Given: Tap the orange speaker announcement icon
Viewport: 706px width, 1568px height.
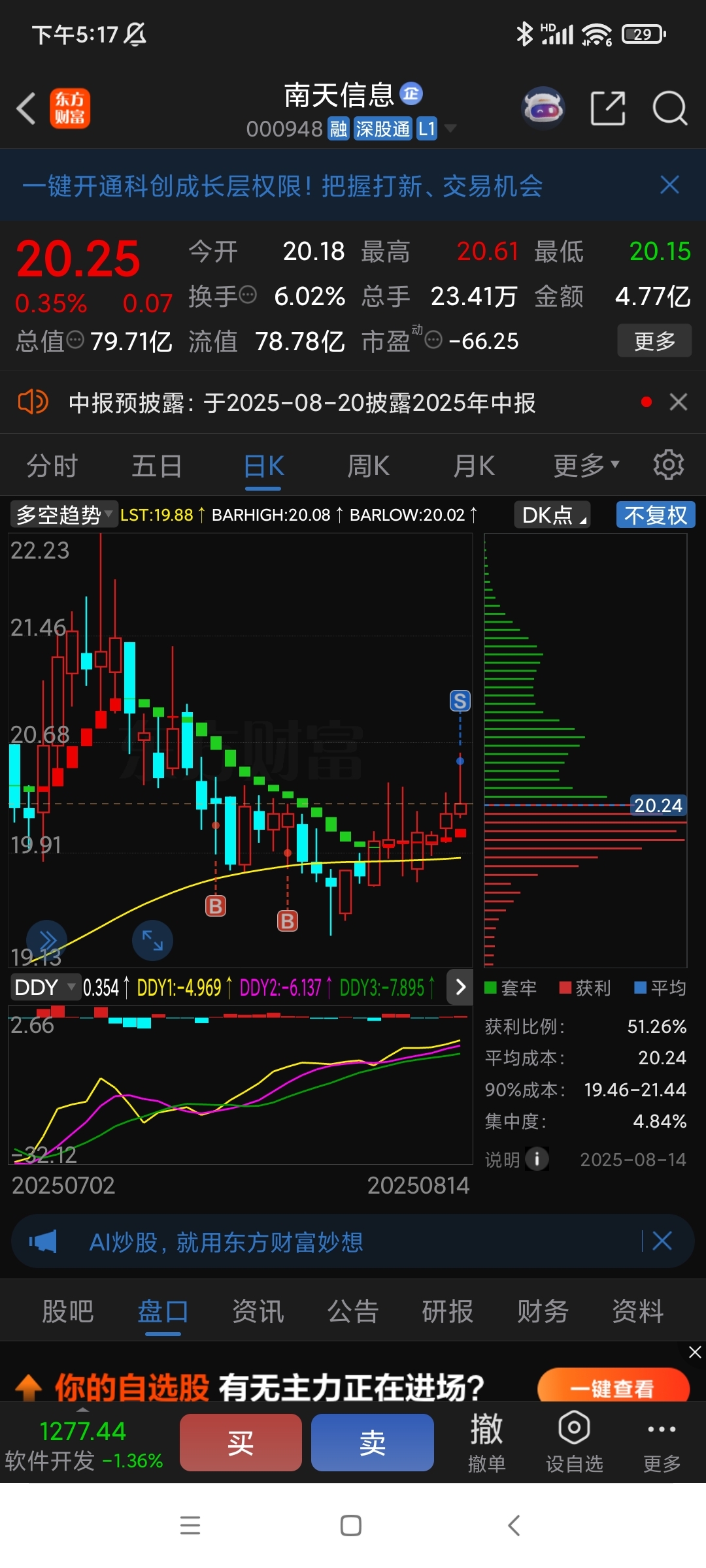Looking at the screenshot, I should 33,402.
